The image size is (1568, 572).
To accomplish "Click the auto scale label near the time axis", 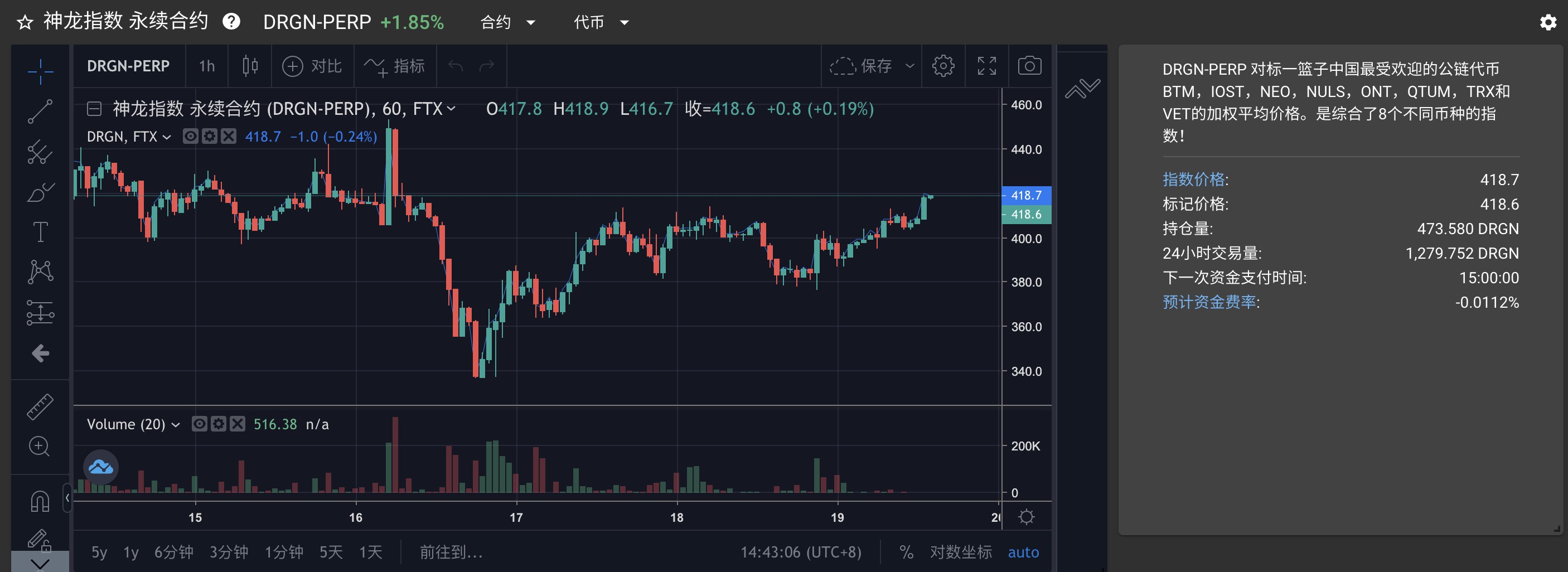I will (x=1024, y=552).
